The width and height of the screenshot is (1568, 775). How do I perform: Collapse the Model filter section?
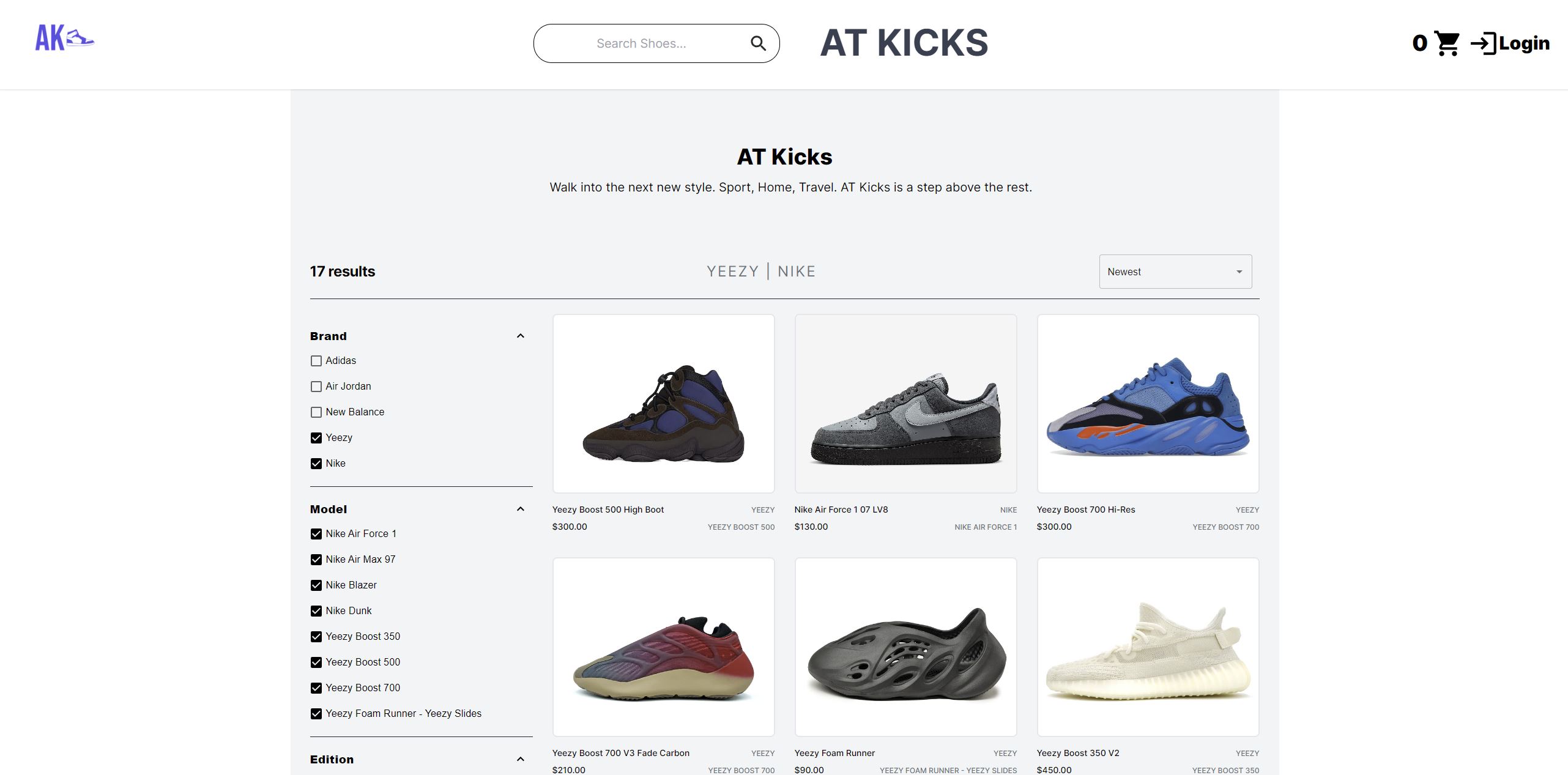(520, 509)
